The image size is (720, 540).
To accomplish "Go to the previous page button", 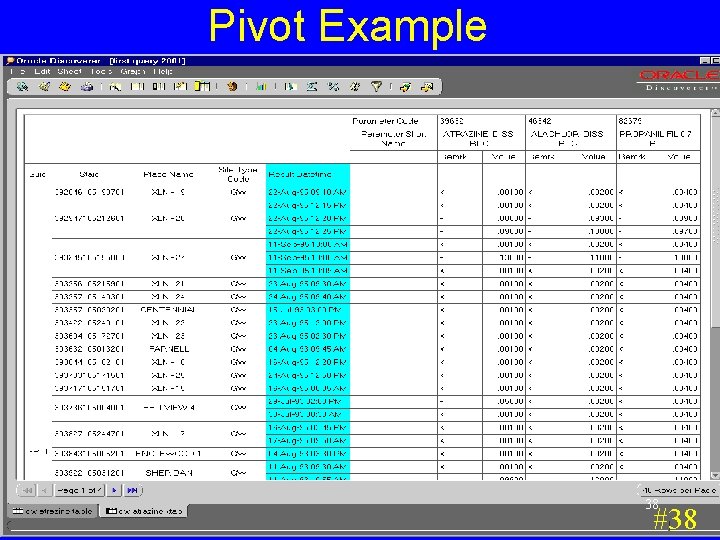I will [44, 490].
